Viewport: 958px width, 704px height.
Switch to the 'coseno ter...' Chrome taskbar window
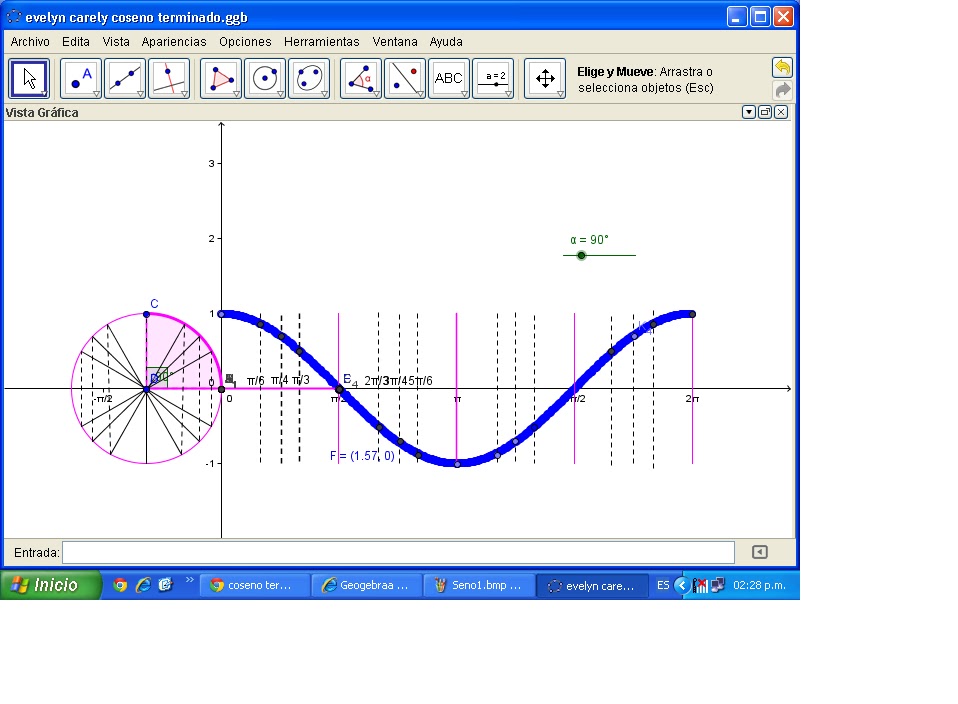point(255,585)
